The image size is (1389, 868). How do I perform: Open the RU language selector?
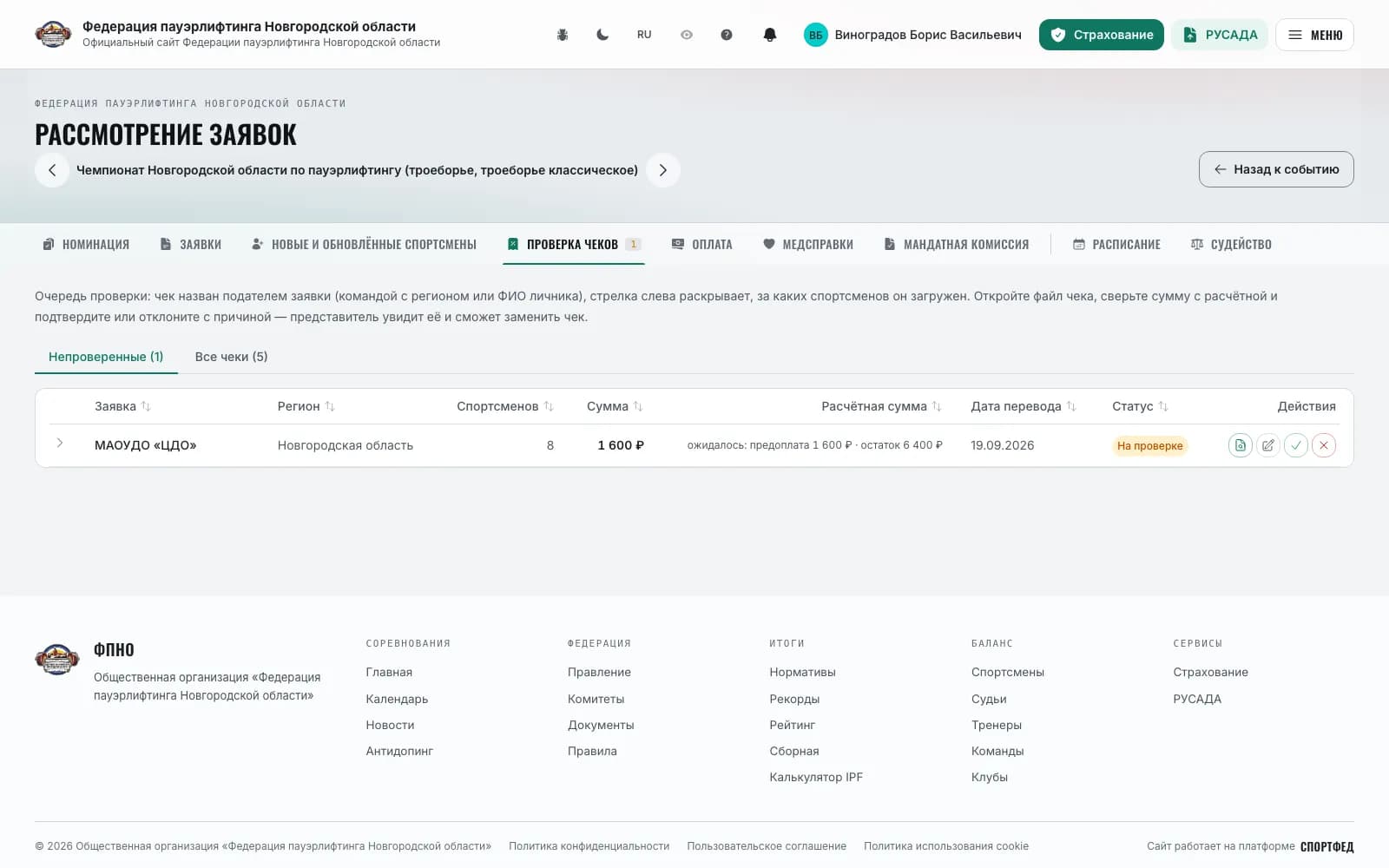pos(644,35)
